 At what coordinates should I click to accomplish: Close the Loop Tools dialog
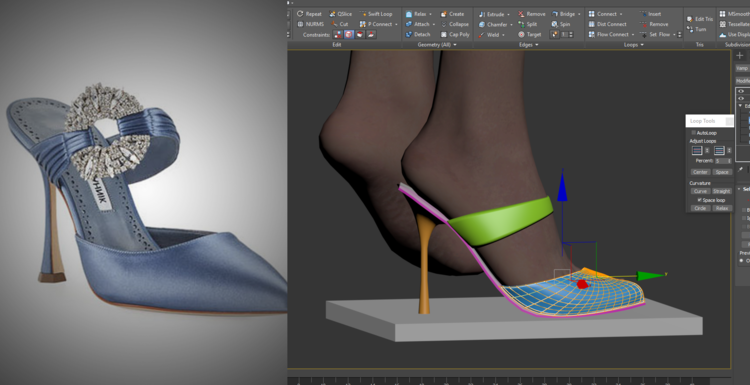pos(729,121)
